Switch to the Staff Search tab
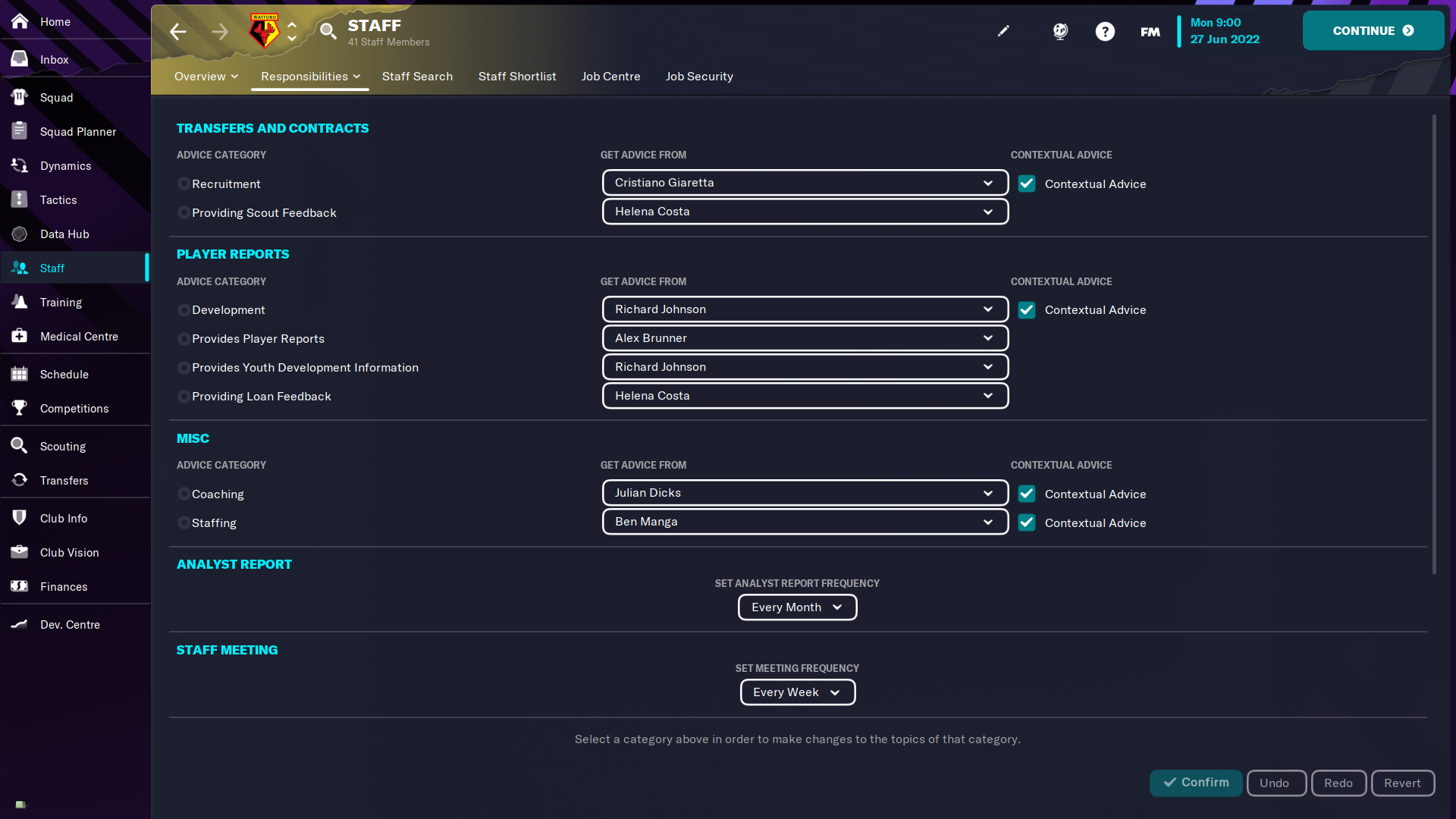The height and width of the screenshot is (819, 1456). 417,77
